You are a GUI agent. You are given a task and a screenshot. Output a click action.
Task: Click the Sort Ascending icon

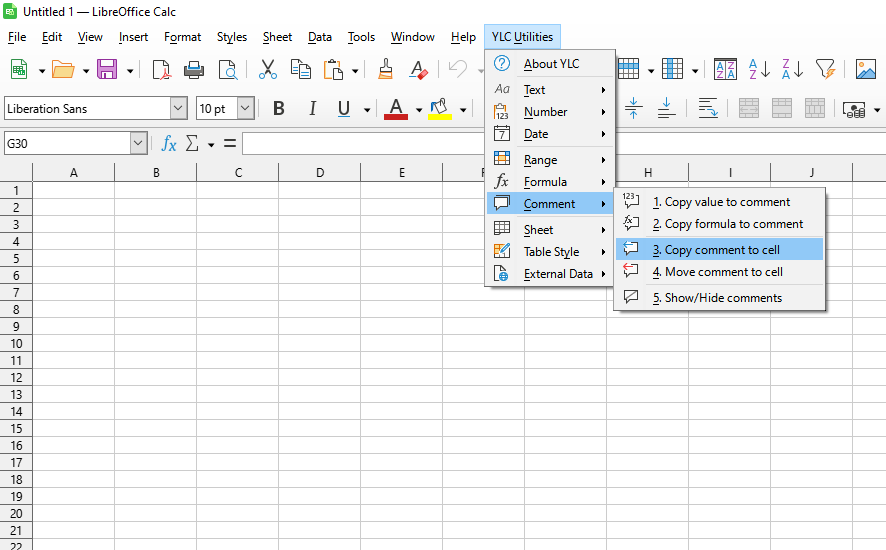coord(759,69)
